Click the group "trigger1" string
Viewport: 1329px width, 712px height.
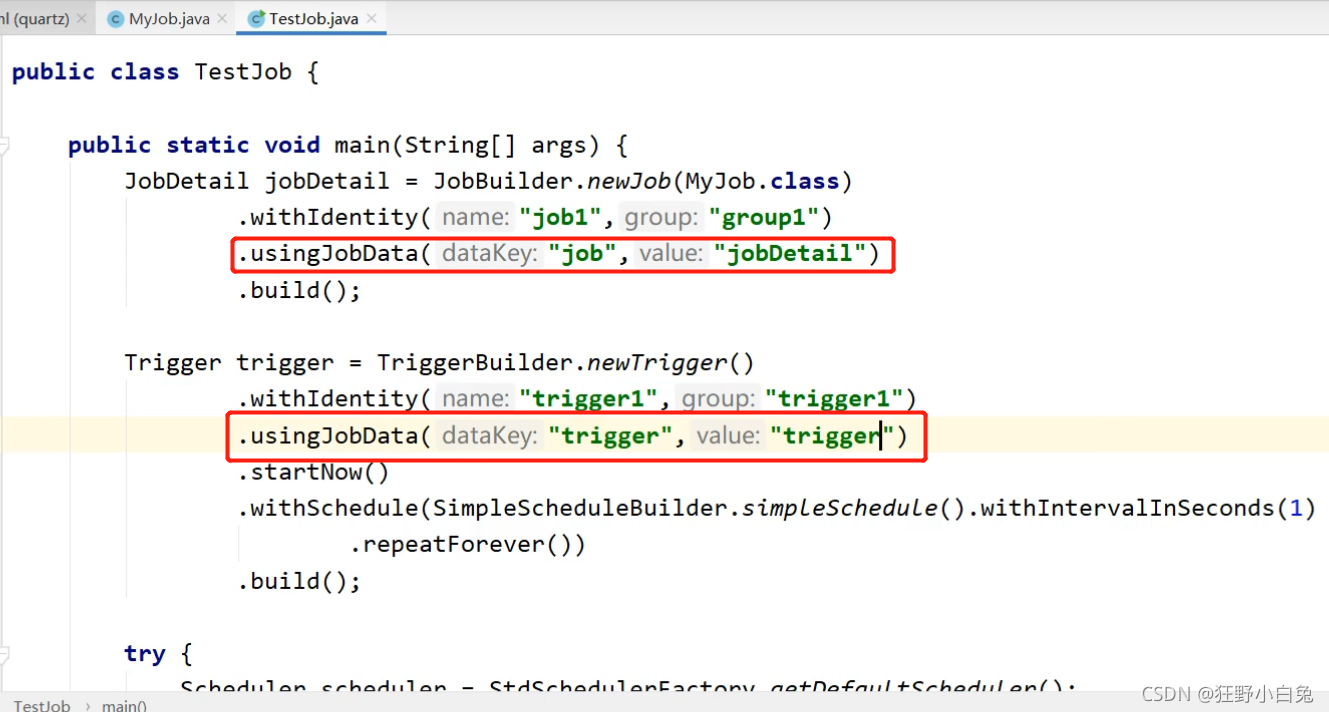pyautogui.click(x=834, y=399)
